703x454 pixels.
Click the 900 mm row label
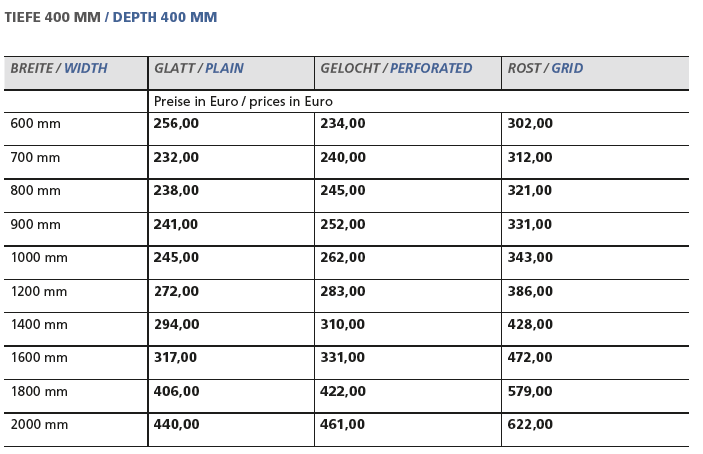pyautogui.click(x=35, y=225)
